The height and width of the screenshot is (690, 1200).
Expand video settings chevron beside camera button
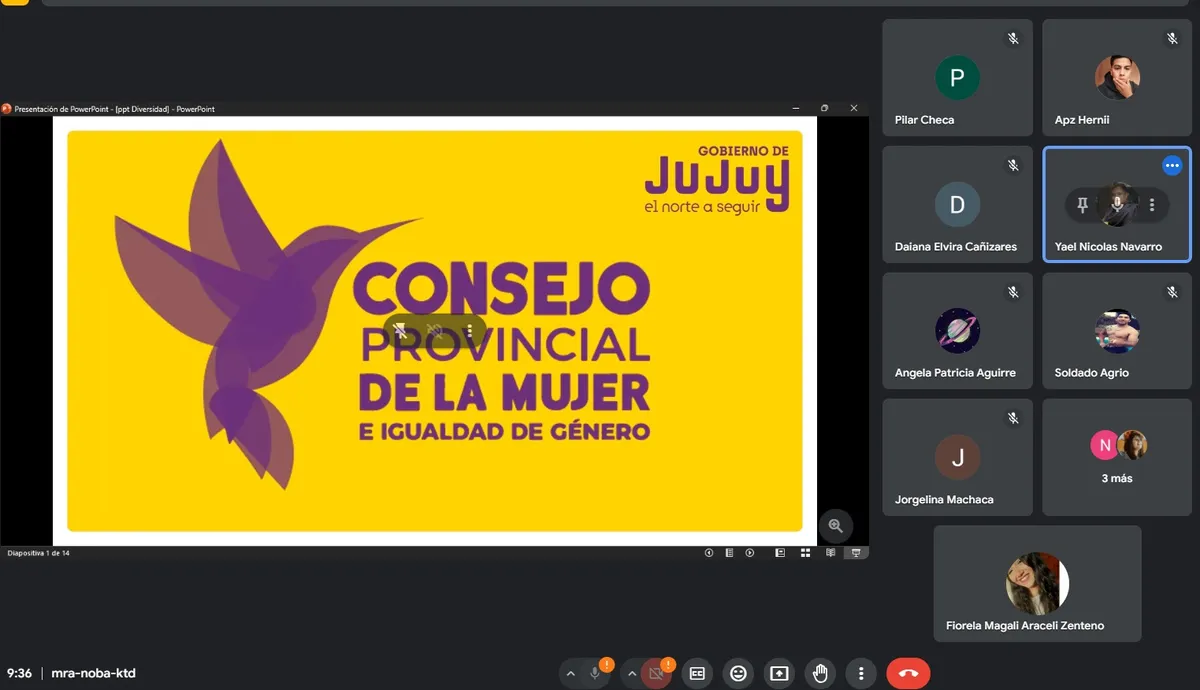631,673
